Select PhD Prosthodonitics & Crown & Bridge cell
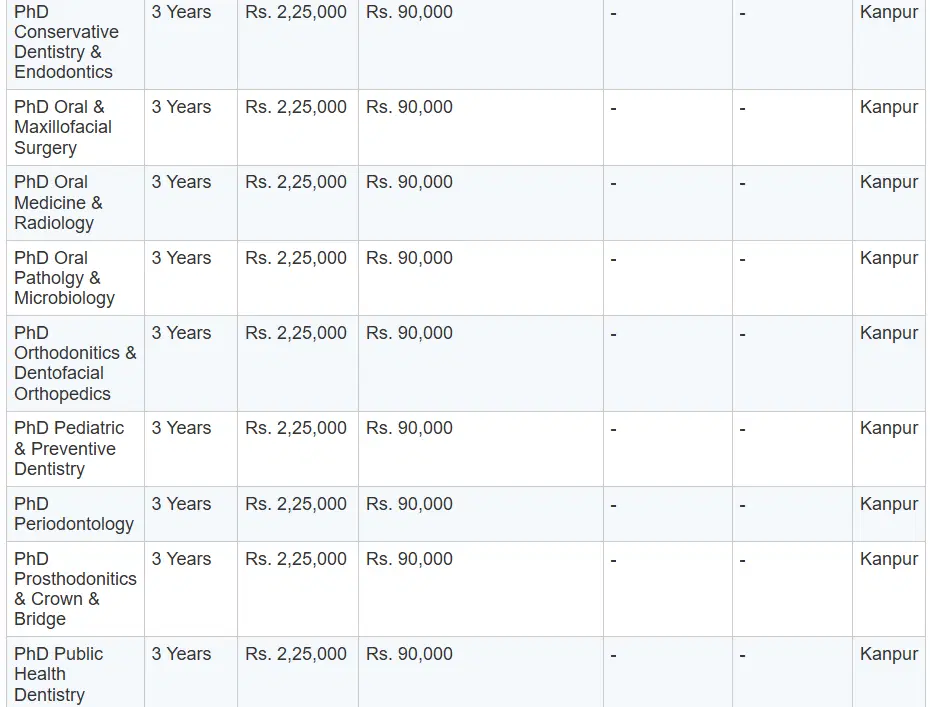Screen dimensions: 930x707 pyautogui.click(x=75, y=589)
